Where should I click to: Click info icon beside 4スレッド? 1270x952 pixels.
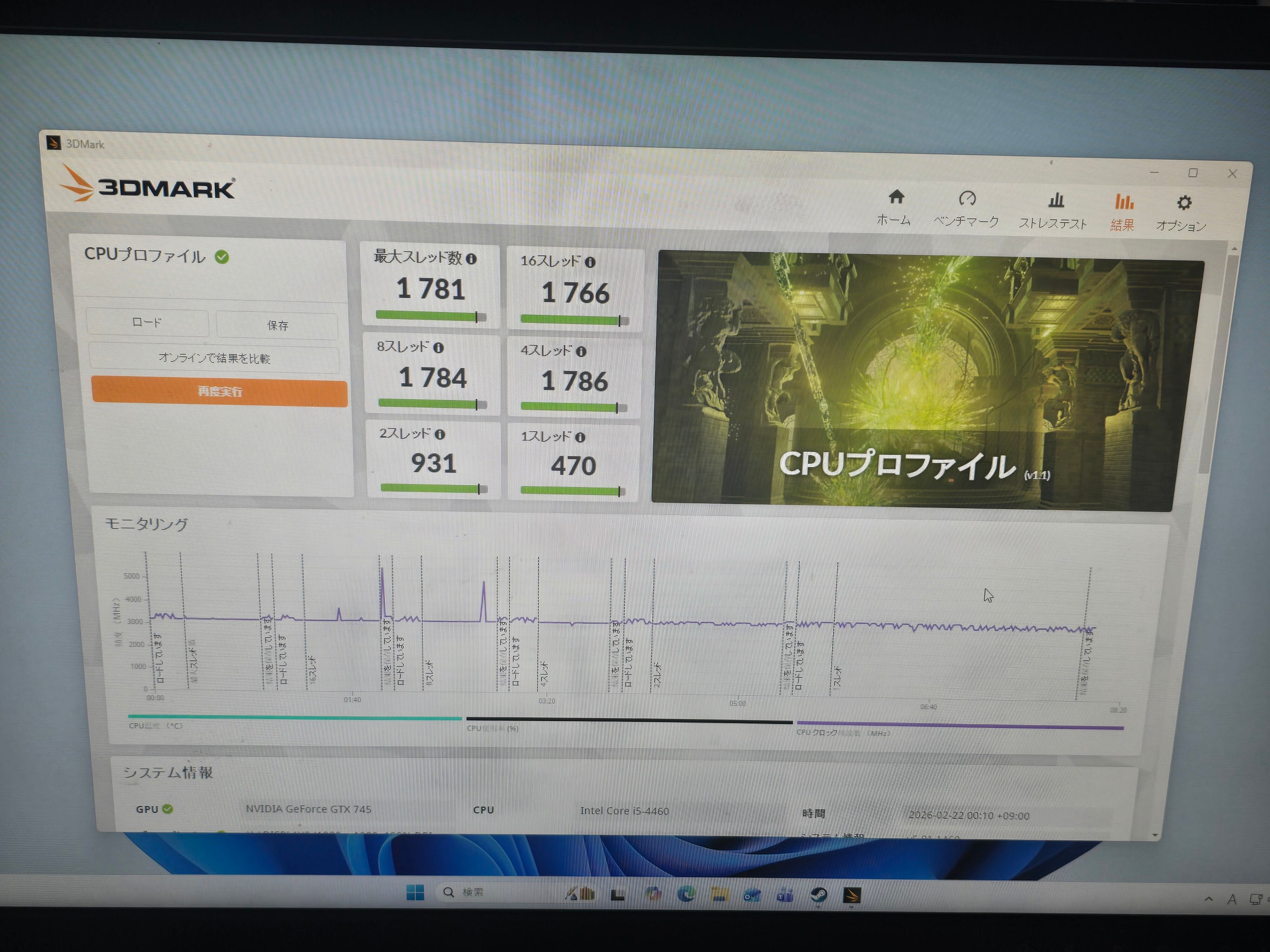point(581,351)
